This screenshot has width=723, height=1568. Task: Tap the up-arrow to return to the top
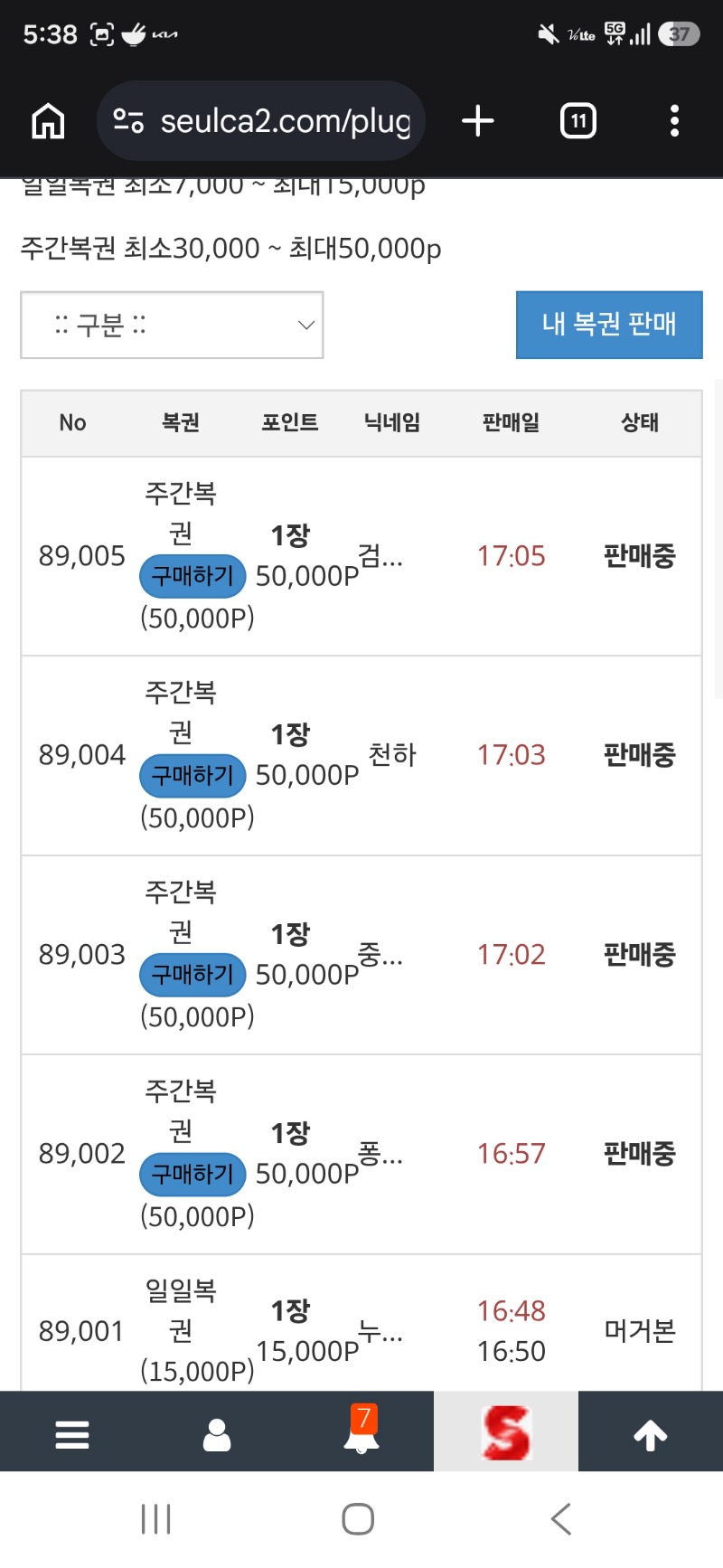pyautogui.click(x=651, y=1434)
